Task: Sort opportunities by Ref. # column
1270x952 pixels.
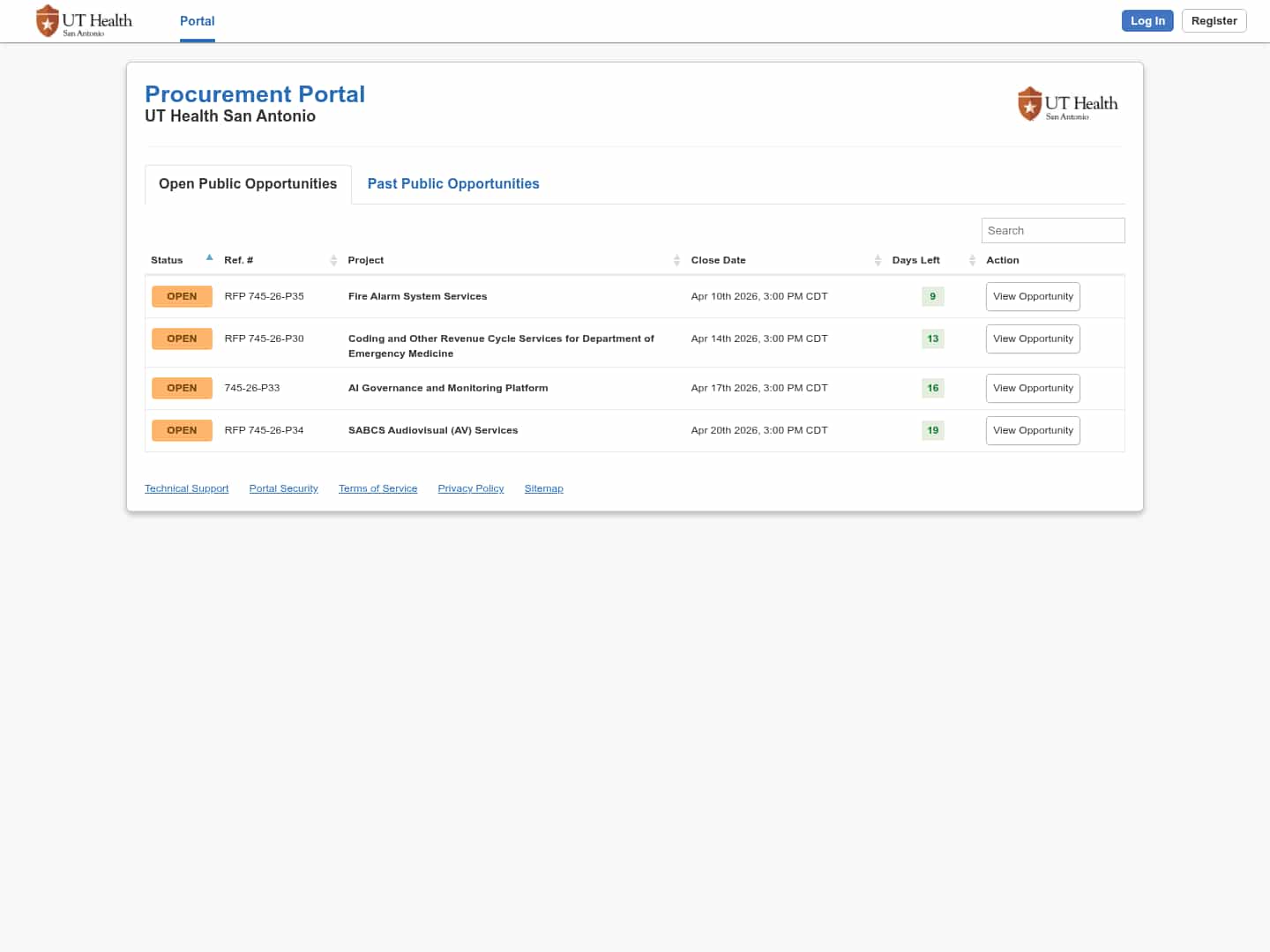Action: pos(333,260)
